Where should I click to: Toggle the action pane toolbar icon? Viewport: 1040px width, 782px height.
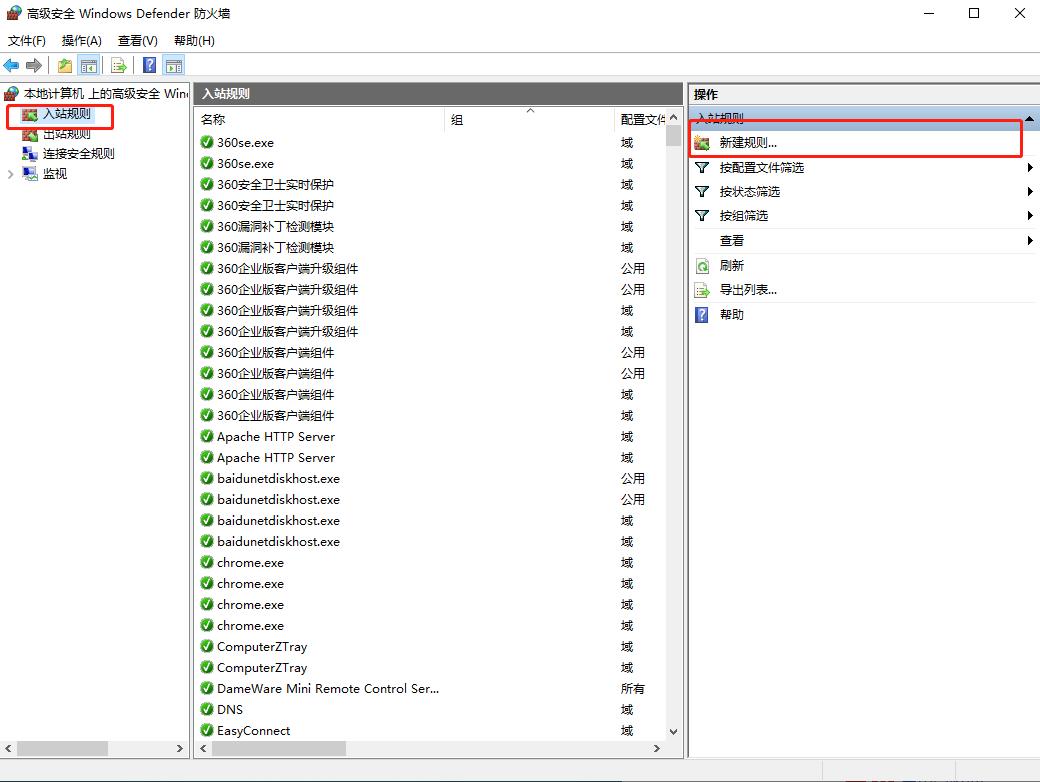174,65
